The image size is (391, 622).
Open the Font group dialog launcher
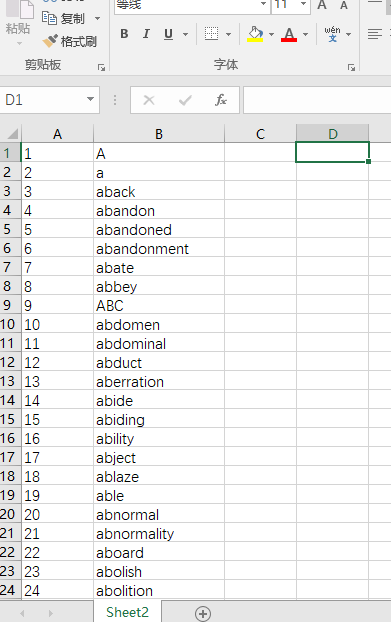click(x=351, y=67)
